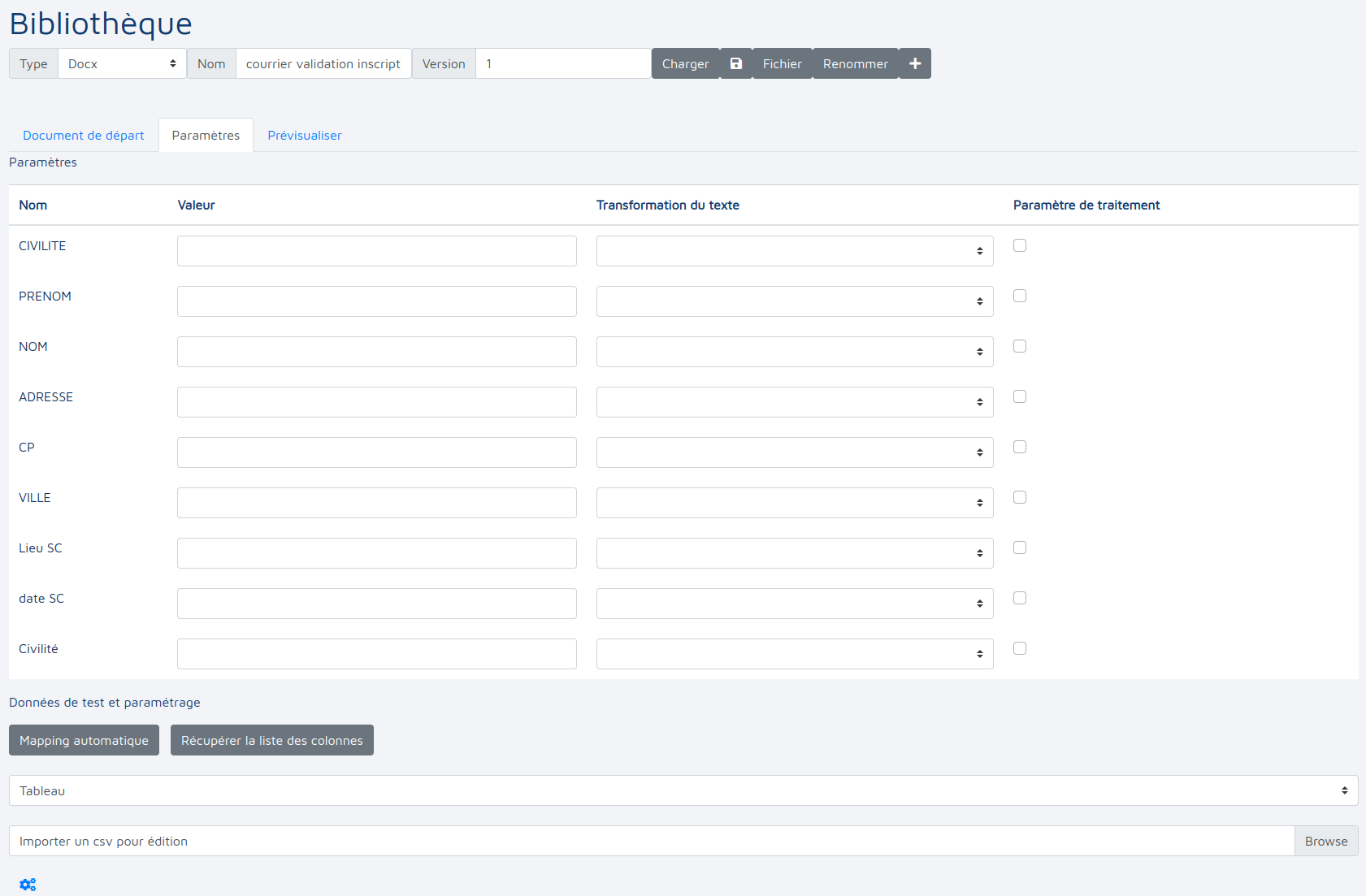Click Récupérer la liste des colonnes
Screen dimensions: 1366x896
pos(271,740)
